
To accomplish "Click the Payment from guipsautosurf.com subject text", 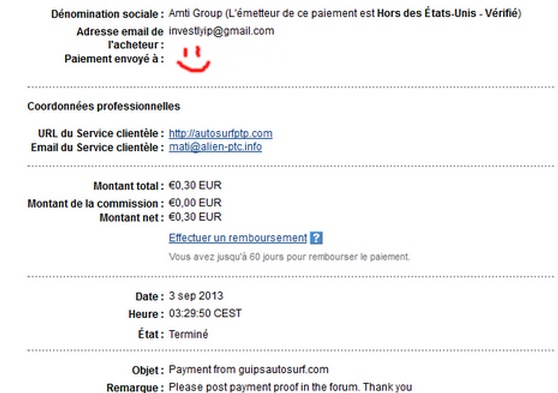I will pyautogui.click(x=248, y=370).
